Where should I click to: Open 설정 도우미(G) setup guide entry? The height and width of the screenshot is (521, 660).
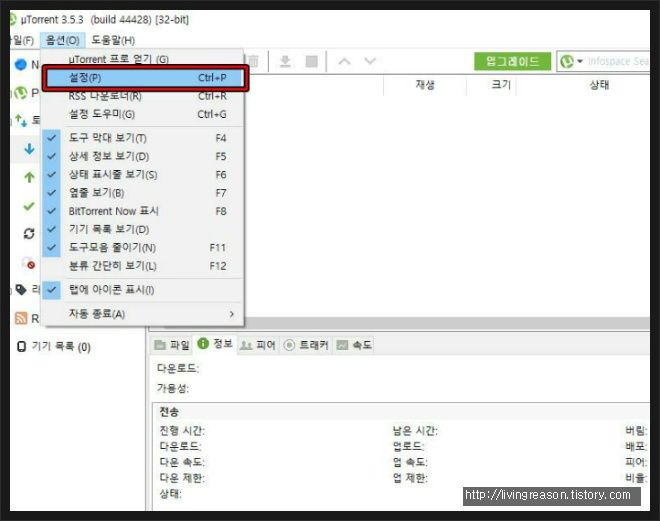point(143,114)
